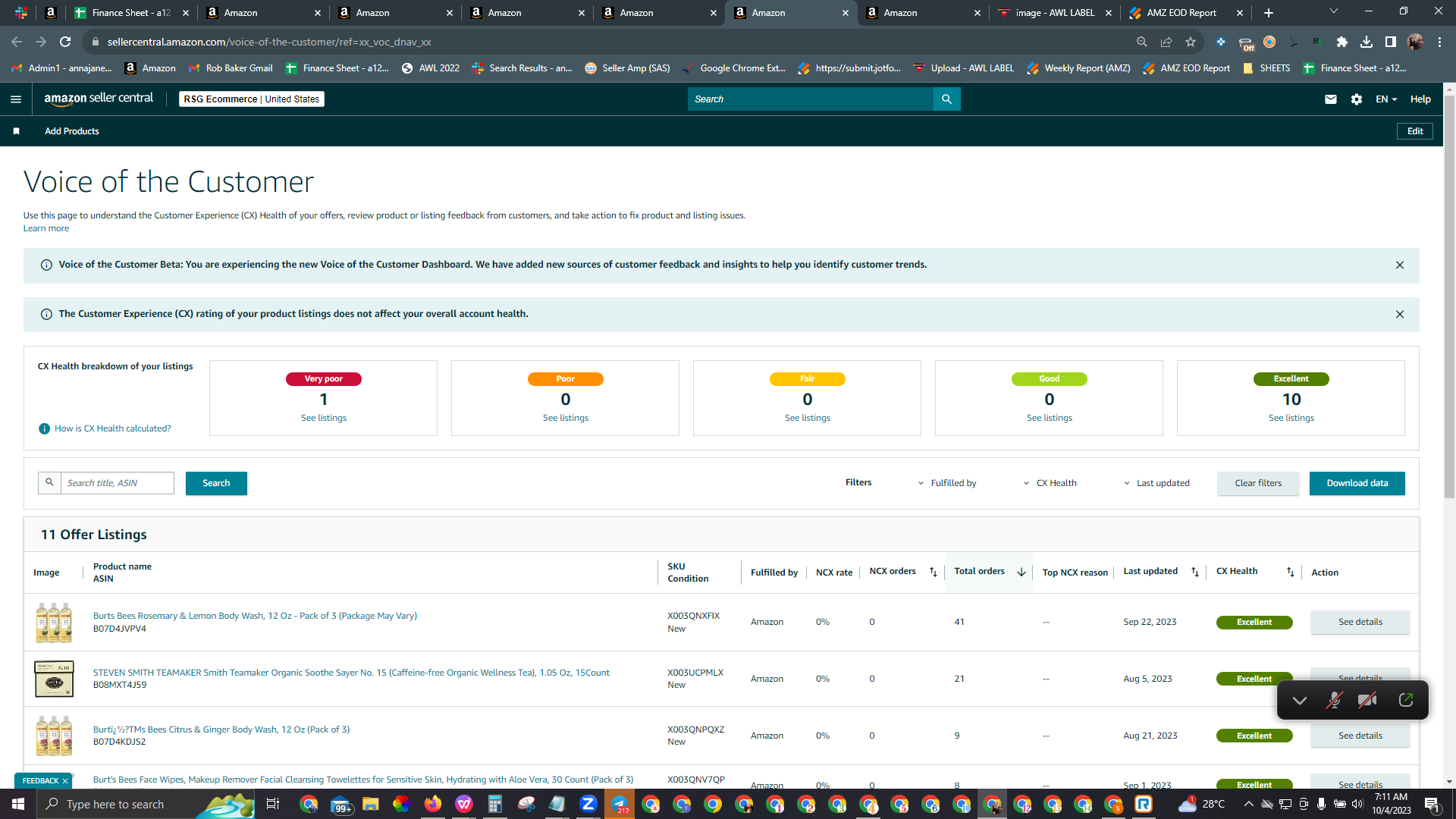Expand the CX Health filter dropdown
Image resolution: width=1456 pixels, height=819 pixels.
click(1050, 483)
